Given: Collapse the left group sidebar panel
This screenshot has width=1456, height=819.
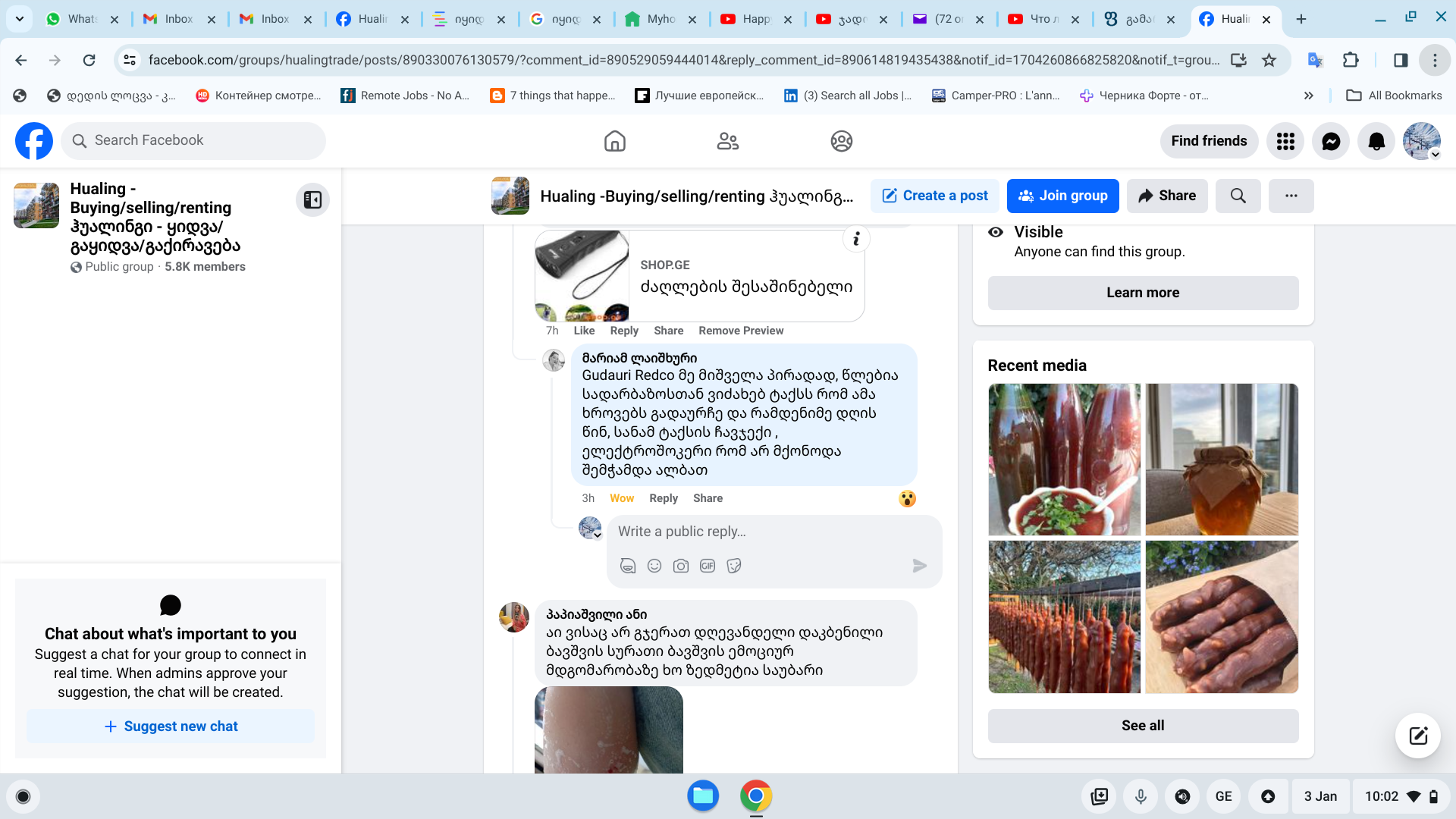Looking at the screenshot, I should click(x=312, y=199).
